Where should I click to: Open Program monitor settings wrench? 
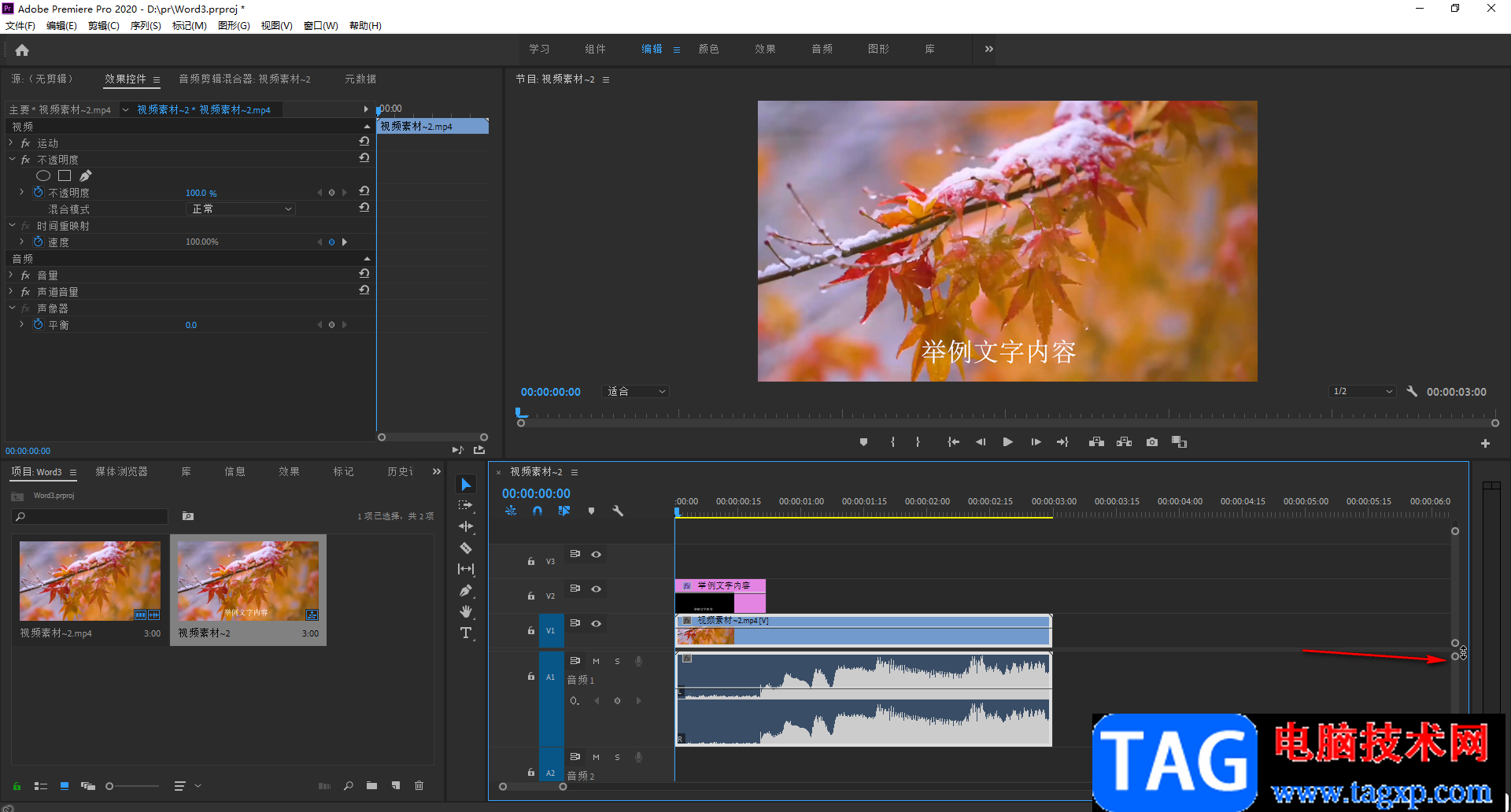[1412, 391]
